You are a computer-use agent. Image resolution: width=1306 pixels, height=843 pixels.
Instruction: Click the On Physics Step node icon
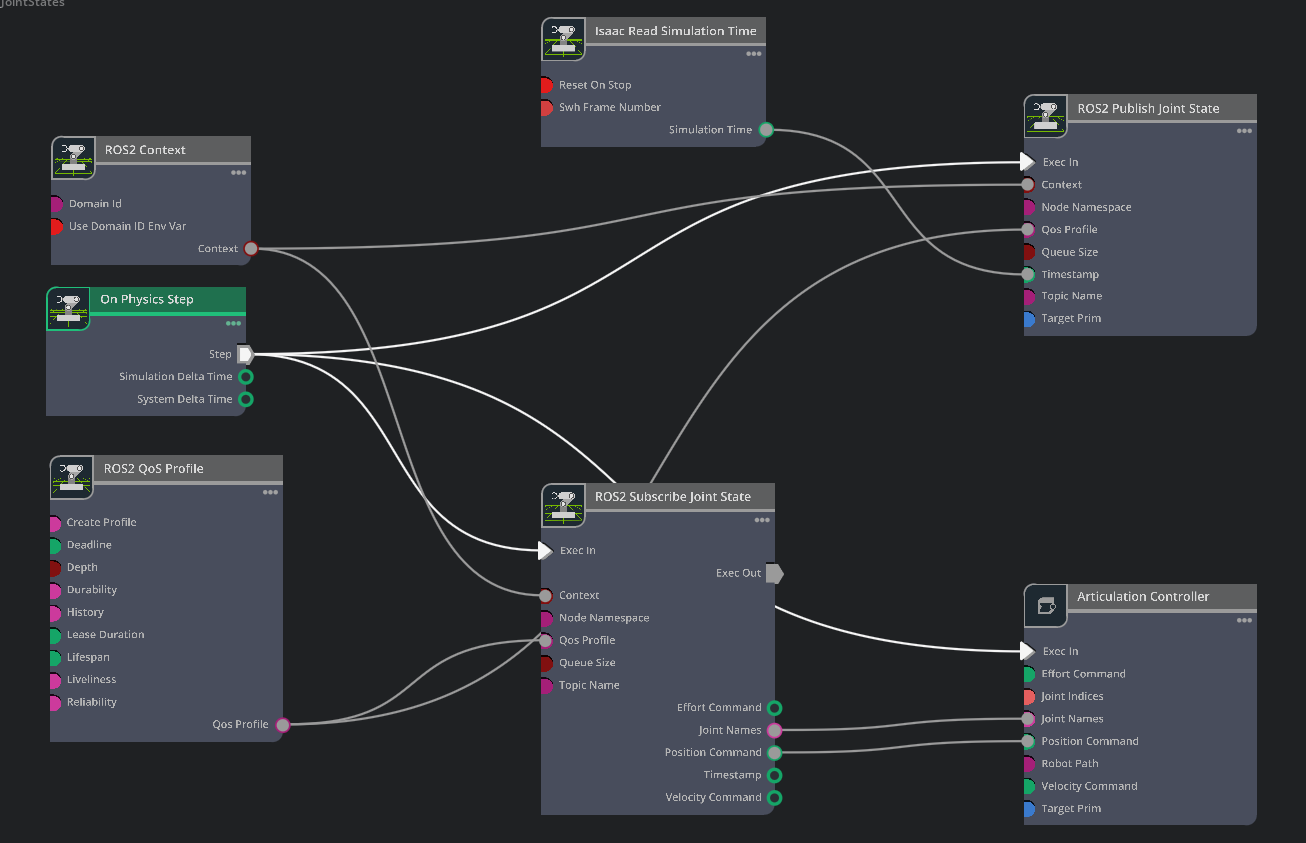tap(68, 308)
